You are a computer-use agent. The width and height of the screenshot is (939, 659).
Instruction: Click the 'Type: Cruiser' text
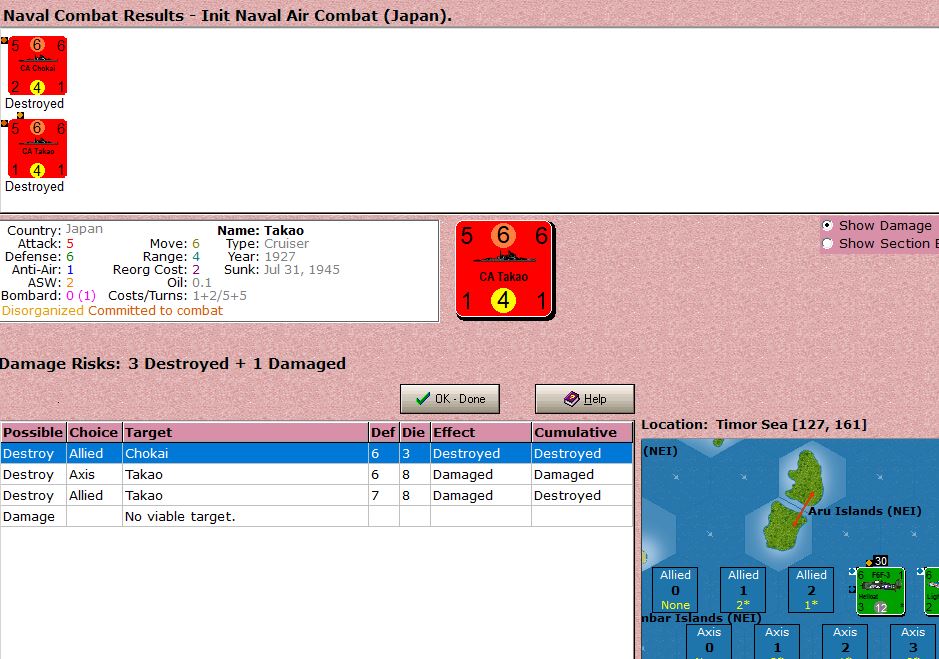coord(267,244)
